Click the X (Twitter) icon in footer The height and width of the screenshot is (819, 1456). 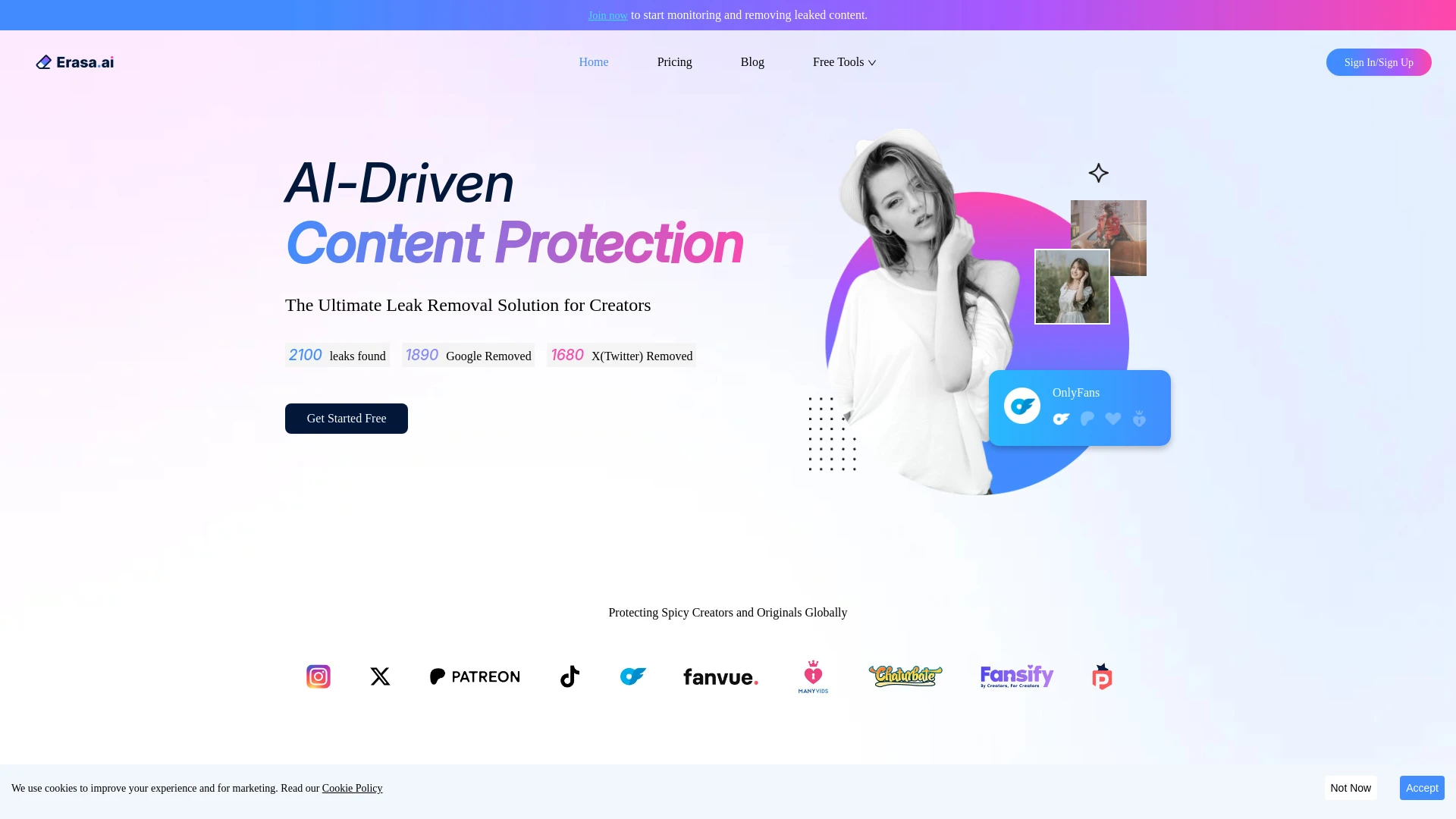click(x=379, y=676)
